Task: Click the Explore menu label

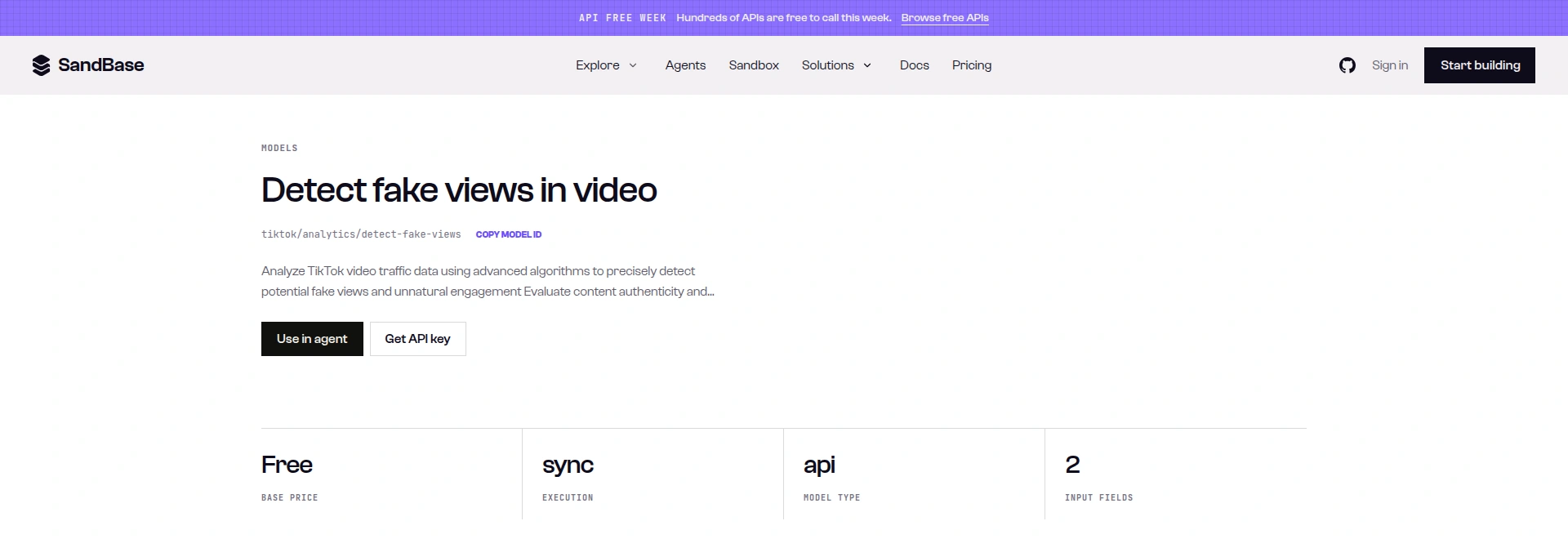Action: point(597,65)
